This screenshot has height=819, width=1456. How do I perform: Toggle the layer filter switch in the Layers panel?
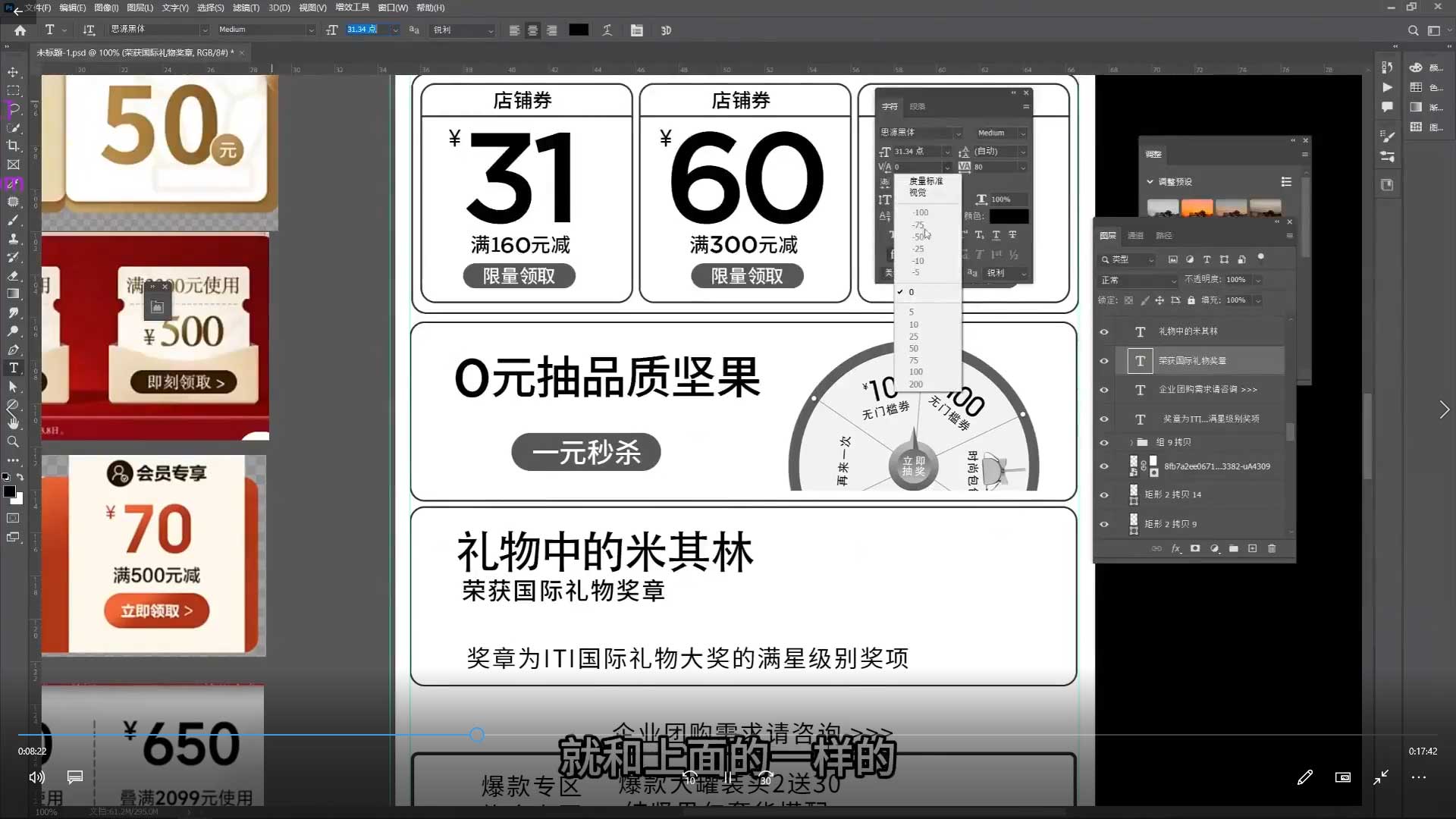click(1261, 257)
